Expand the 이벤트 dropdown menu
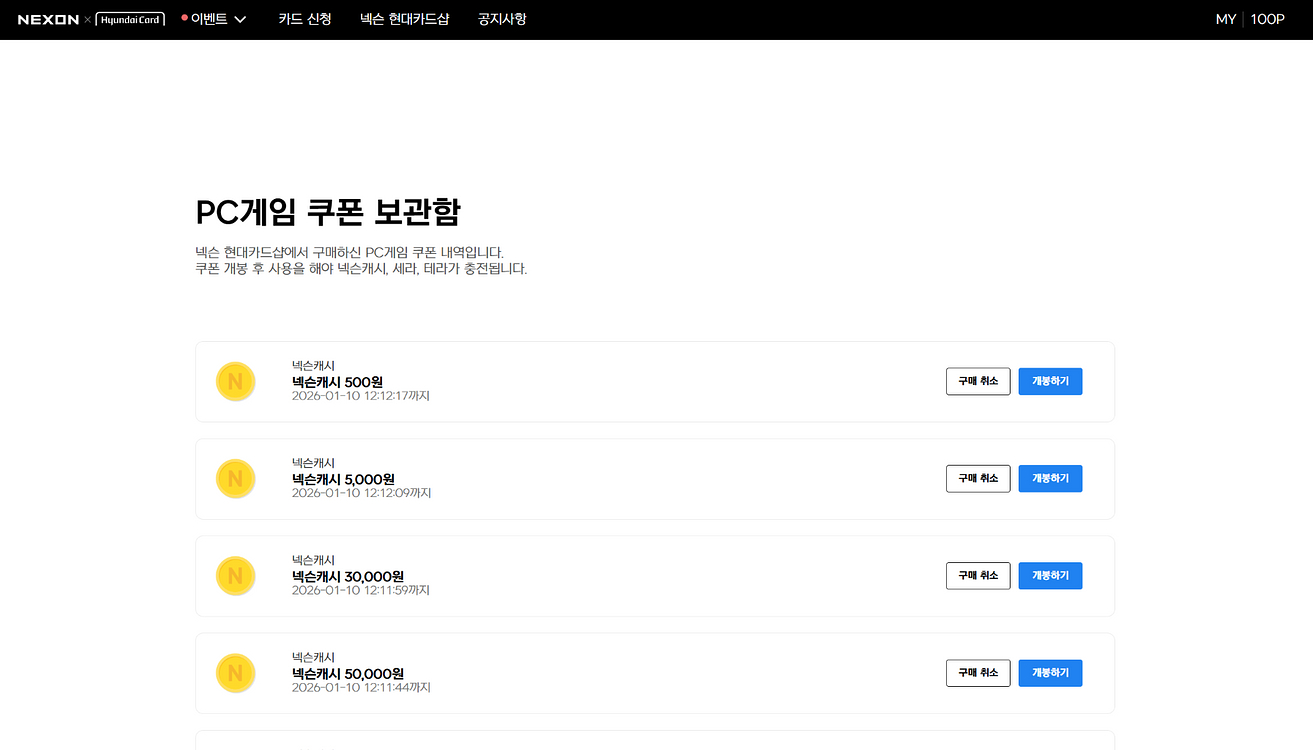The width and height of the screenshot is (1313, 750). [209, 20]
